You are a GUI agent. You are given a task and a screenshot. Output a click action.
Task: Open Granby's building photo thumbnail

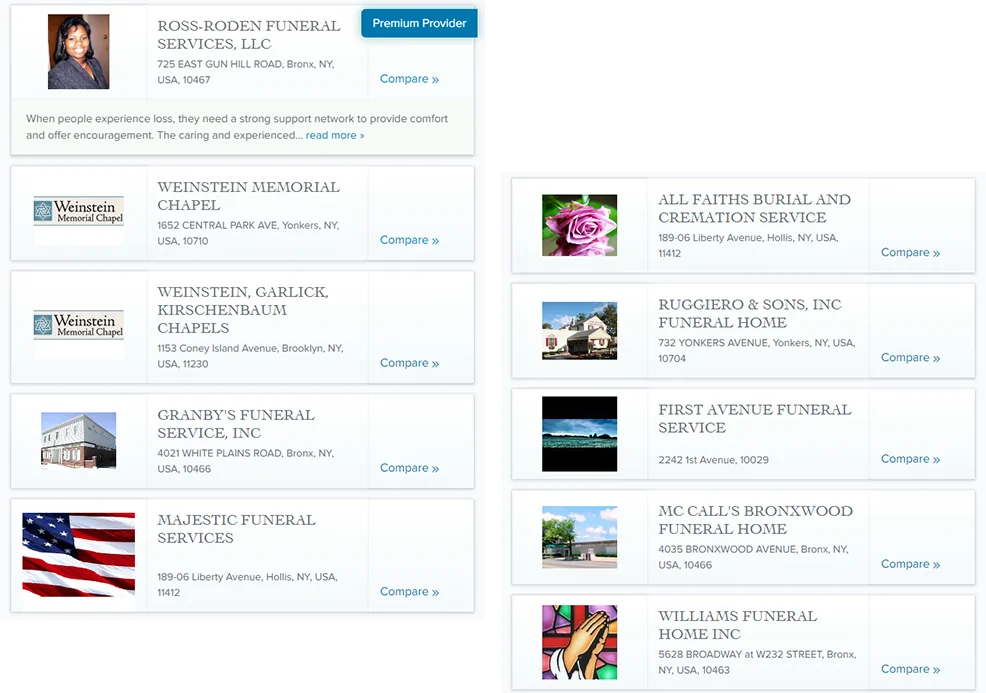coord(79,440)
